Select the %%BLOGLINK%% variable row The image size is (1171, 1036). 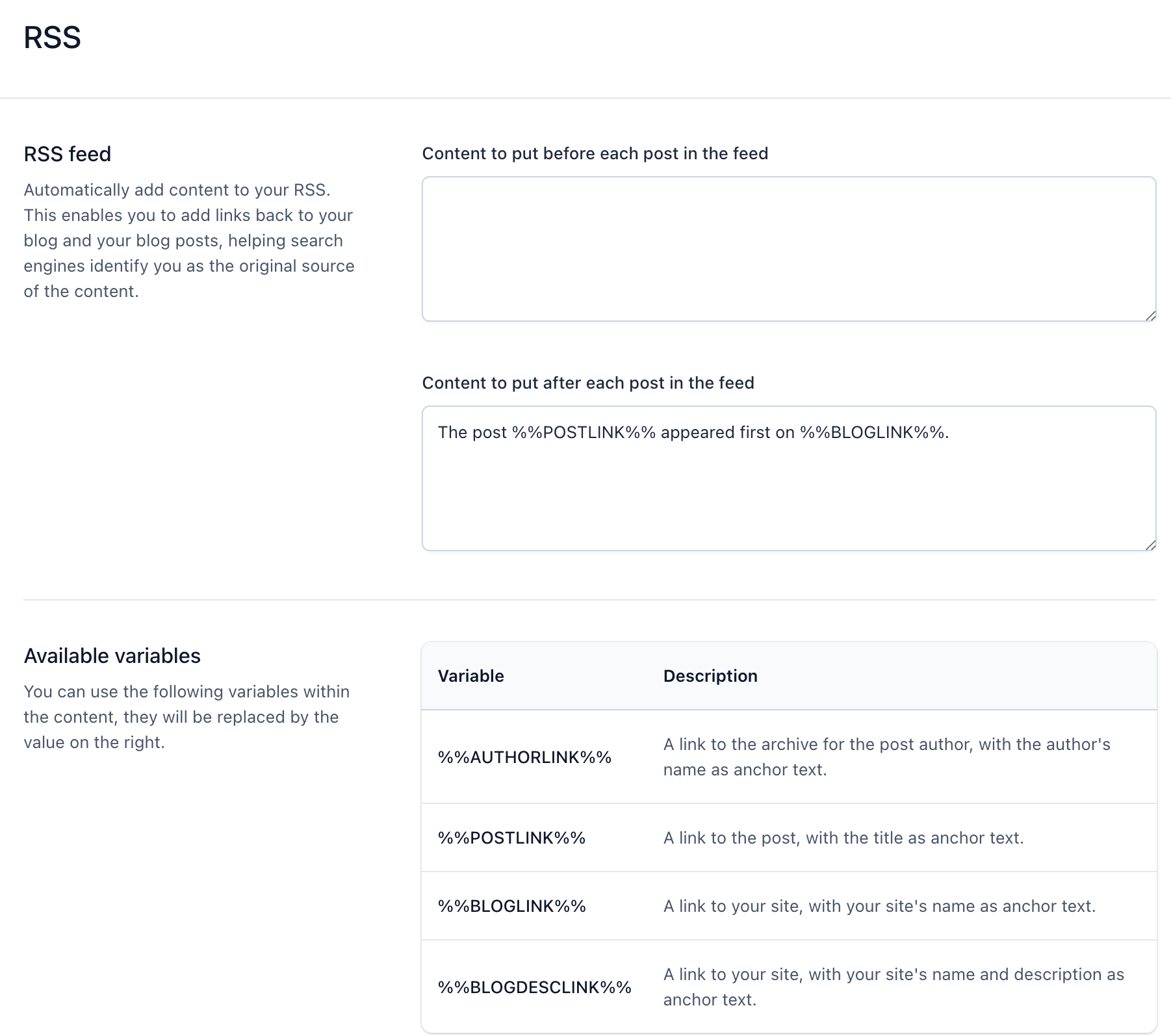coord(512,905)
